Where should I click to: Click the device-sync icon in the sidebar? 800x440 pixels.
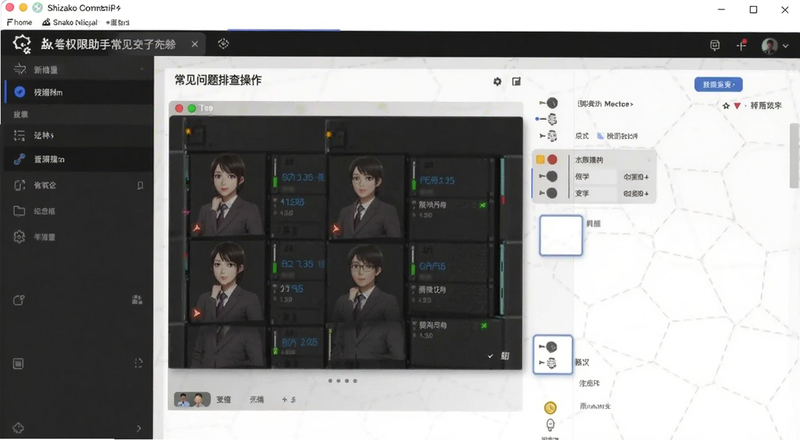(19, 185)
